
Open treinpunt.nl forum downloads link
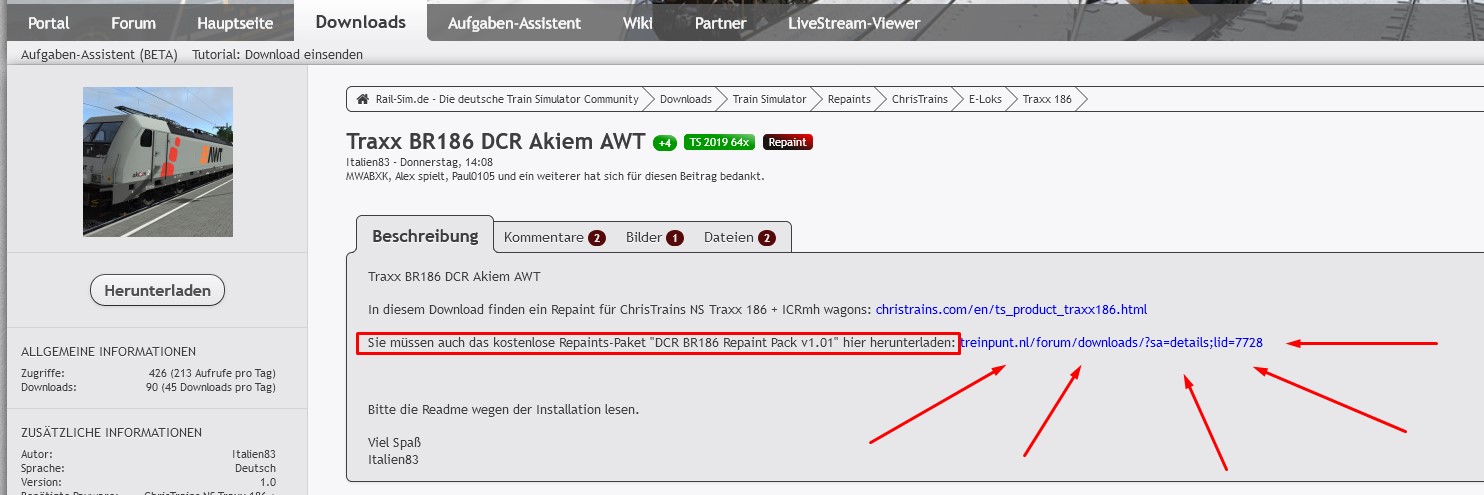click(x=1111, y=342)
